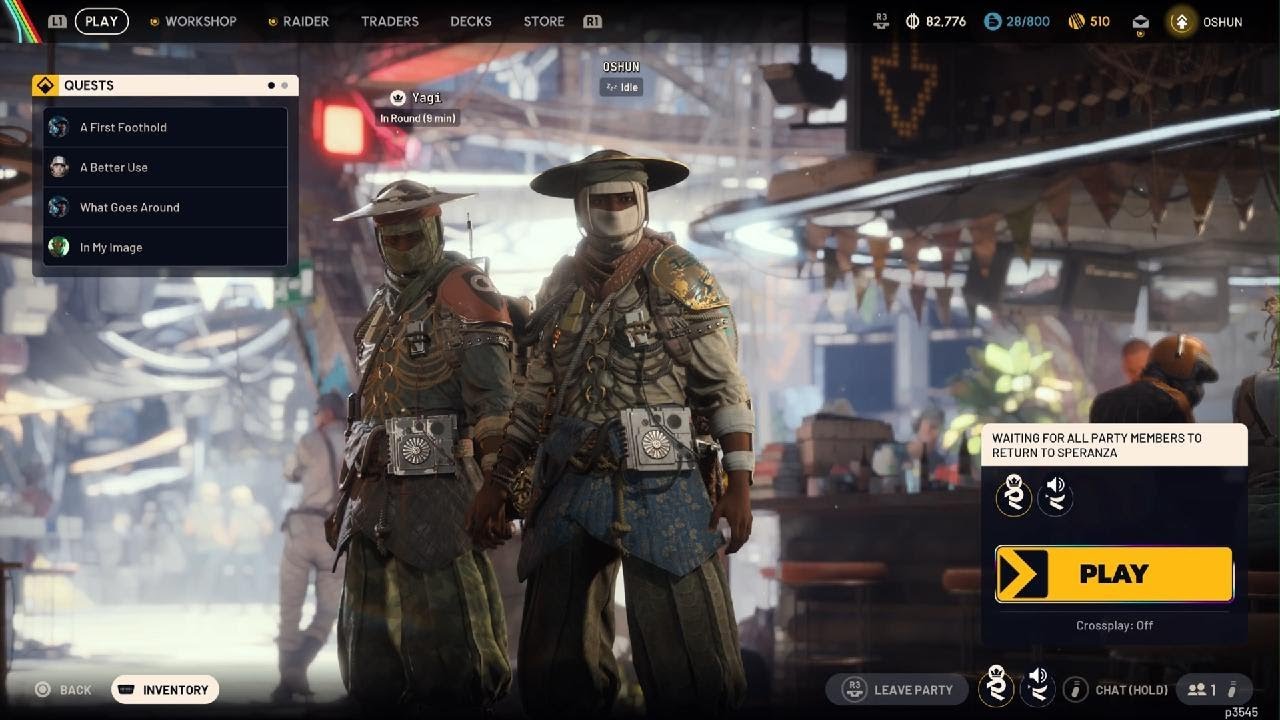
Task: Click the QUESTS panel header
Action: [165, 86]
